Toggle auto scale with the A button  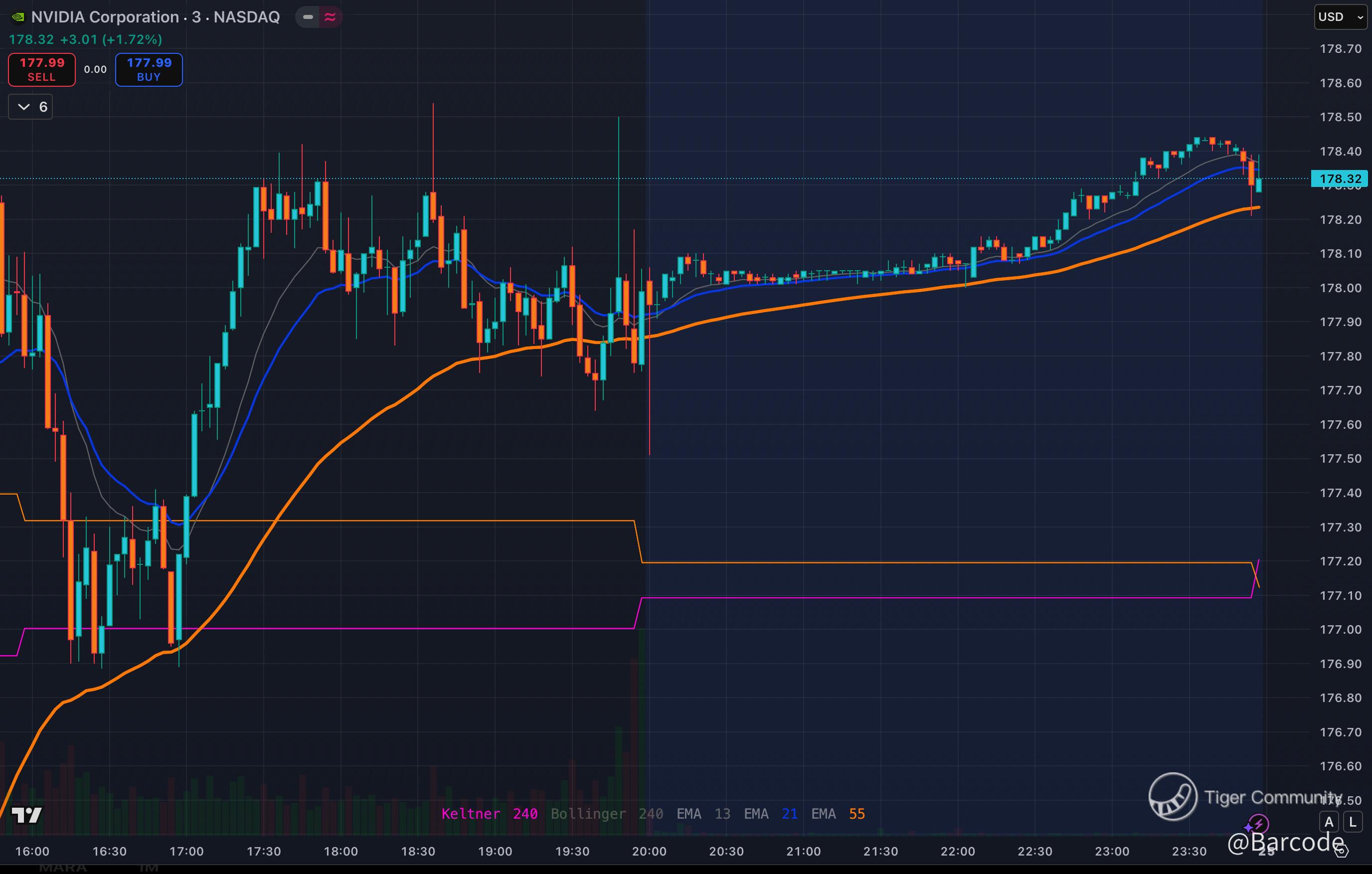(1329, 822)
